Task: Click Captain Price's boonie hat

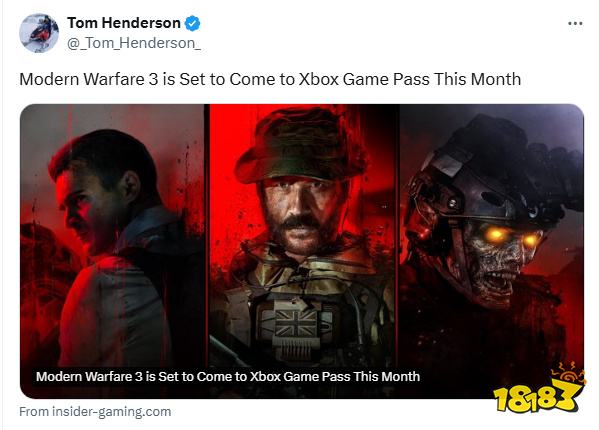Action: [302, 147]
